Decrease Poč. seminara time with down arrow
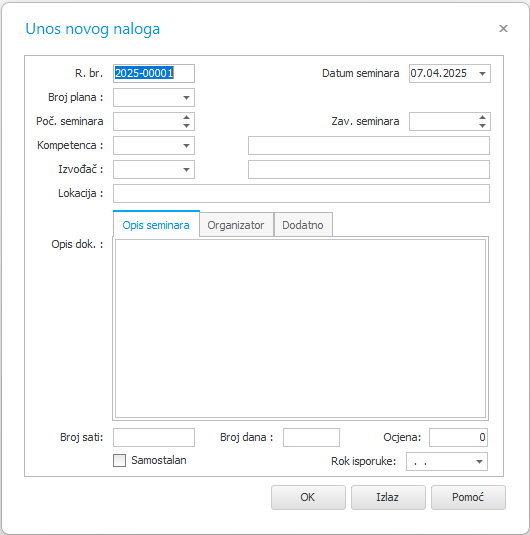The width and height of the screenshot is (530, 535). tap(186, 126)
